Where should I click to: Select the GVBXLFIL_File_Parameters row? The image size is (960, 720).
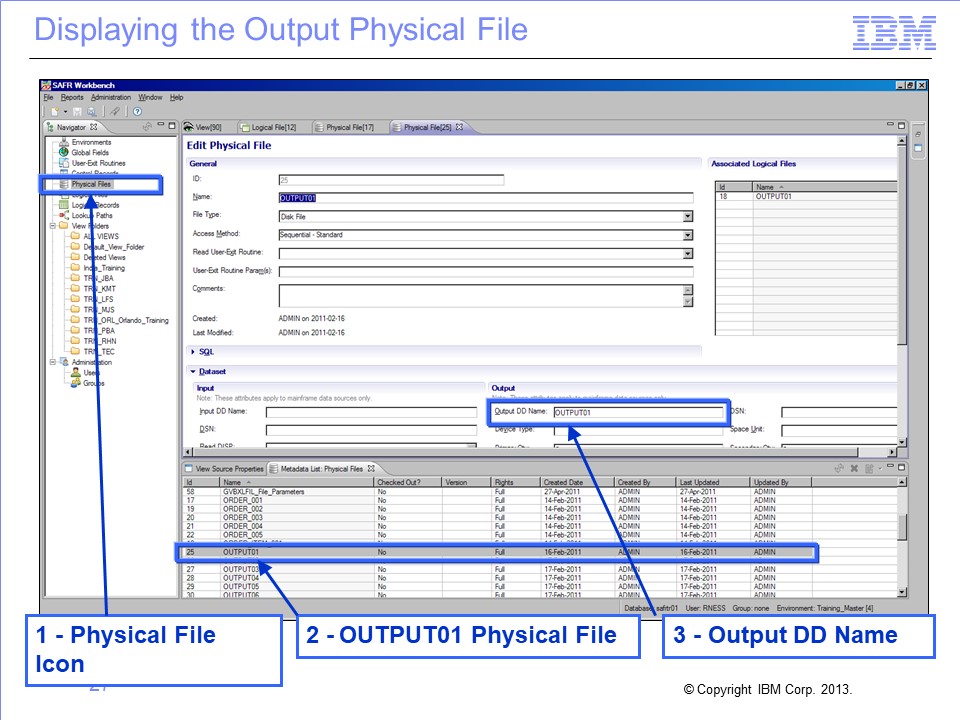(541, 492)
